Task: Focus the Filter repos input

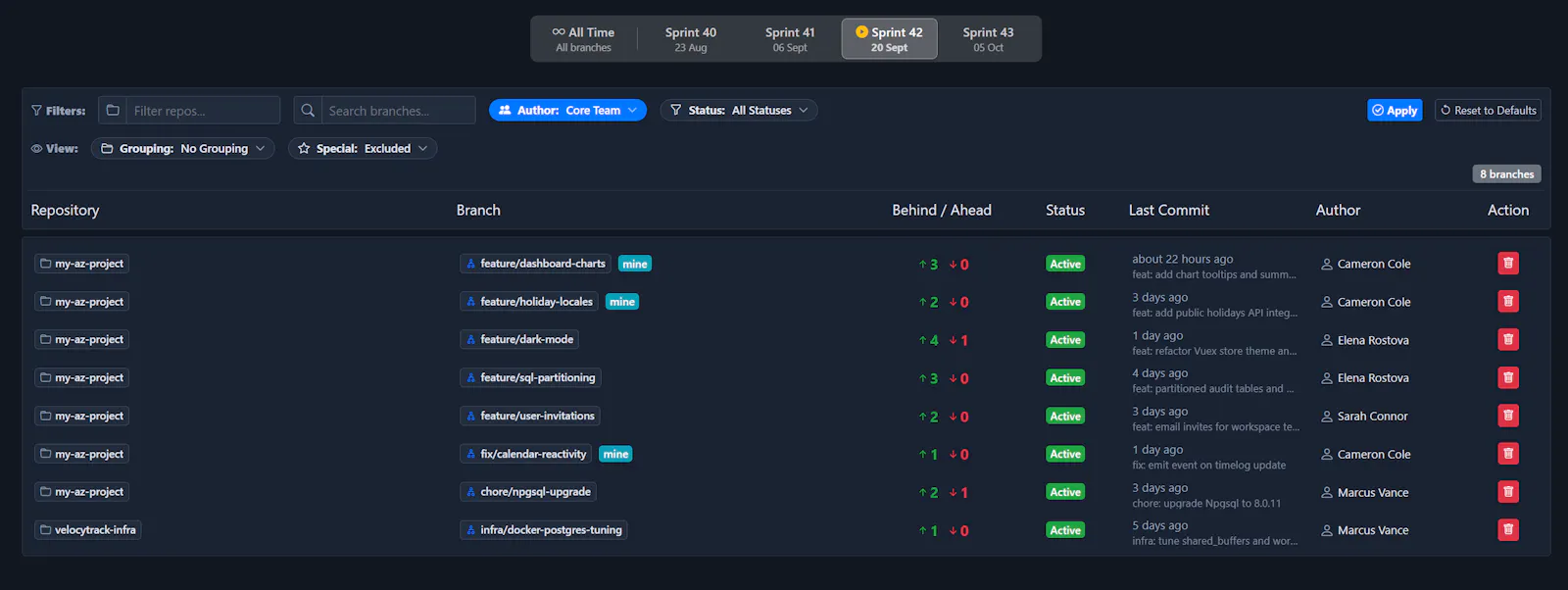Action: (x=203, y=110)
